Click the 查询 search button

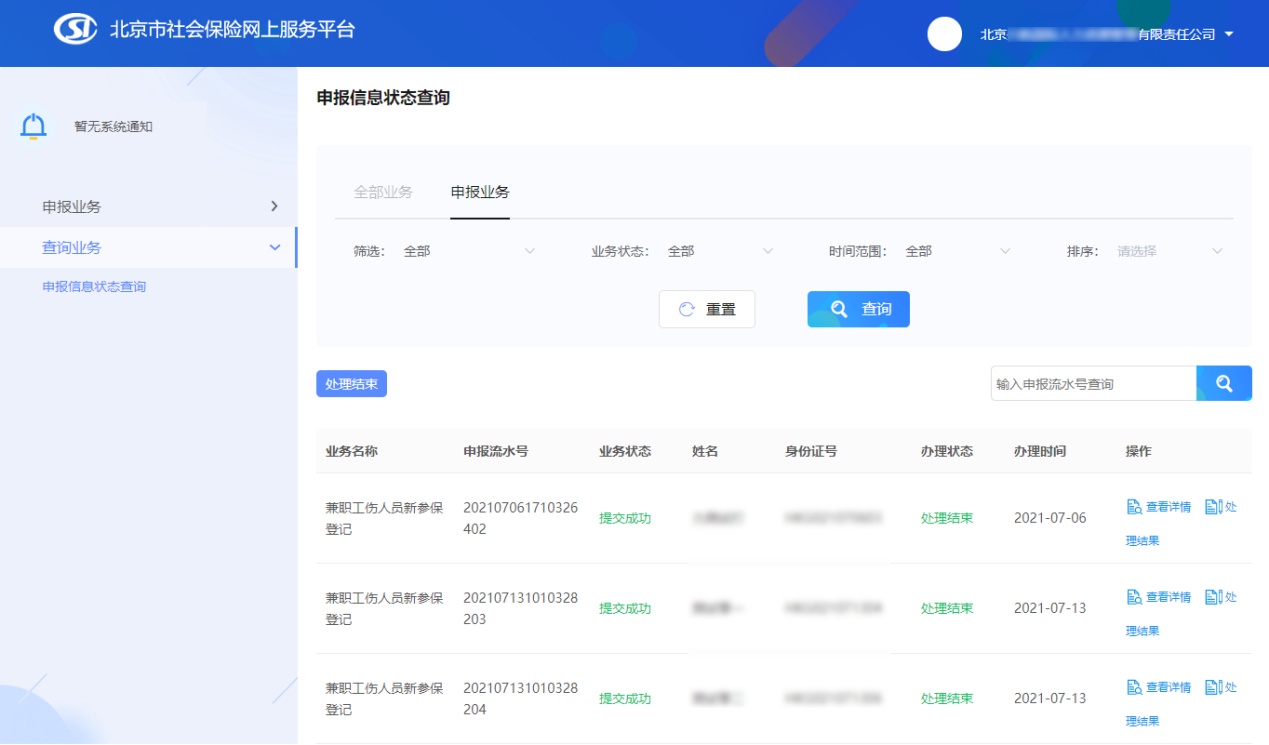(x=859, y=309)
